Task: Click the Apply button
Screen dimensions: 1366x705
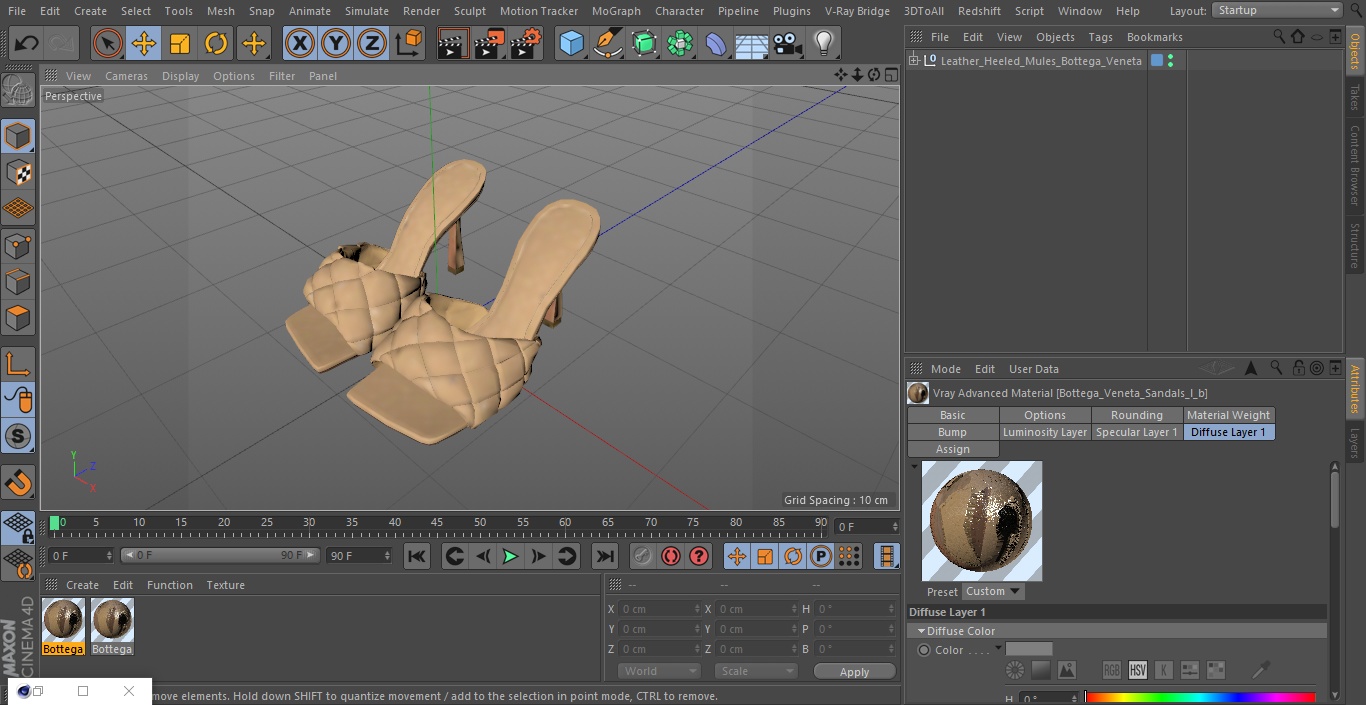Action: click(854, 671)
